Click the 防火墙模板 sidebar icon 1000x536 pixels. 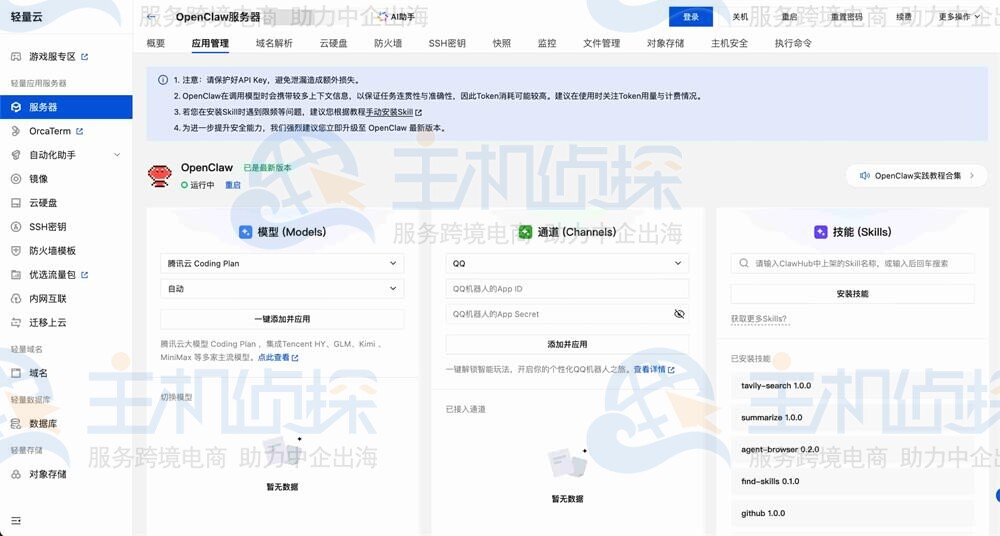pos(16,251)
